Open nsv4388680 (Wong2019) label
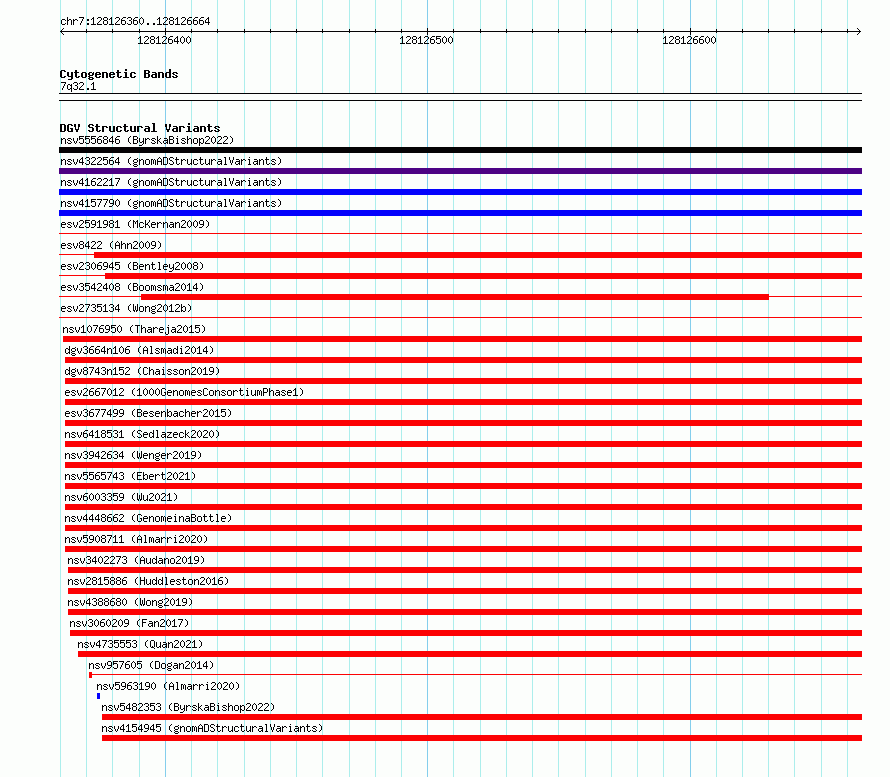 pyautogui.click(x=130, y=602)
